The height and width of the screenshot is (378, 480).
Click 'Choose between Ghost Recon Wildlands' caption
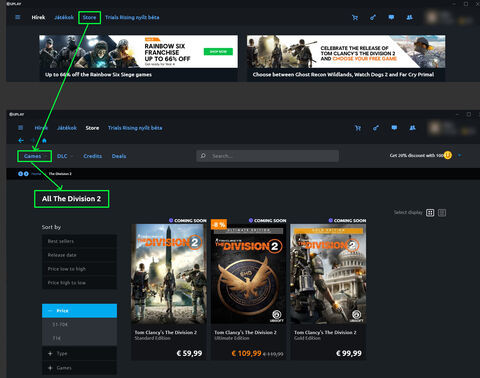tap(343, 75)
